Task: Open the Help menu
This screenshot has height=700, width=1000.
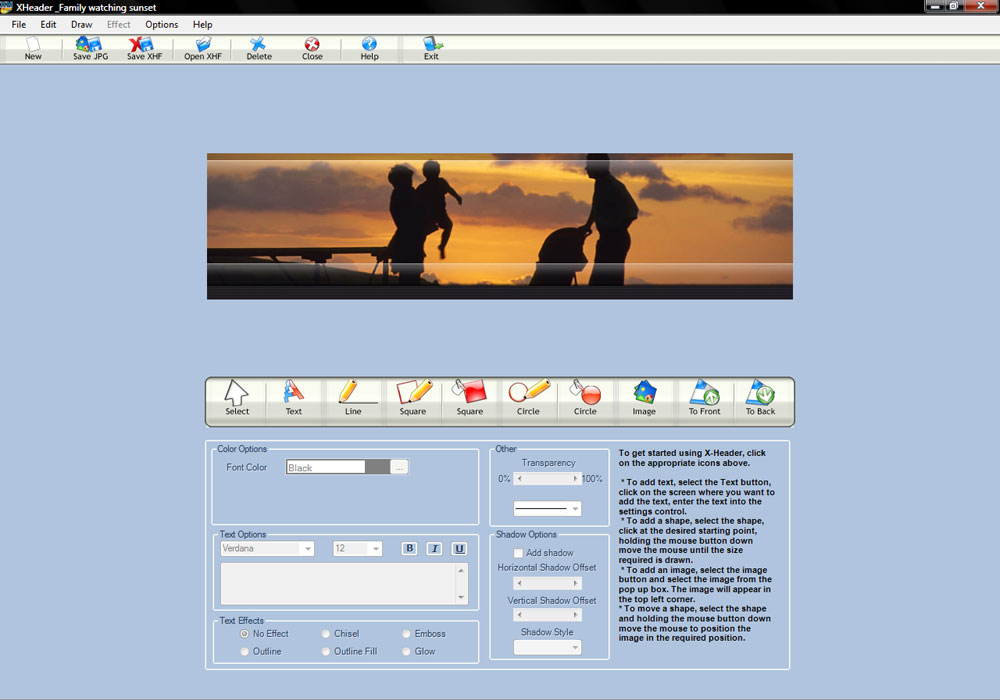Action: tap(203, 24)
